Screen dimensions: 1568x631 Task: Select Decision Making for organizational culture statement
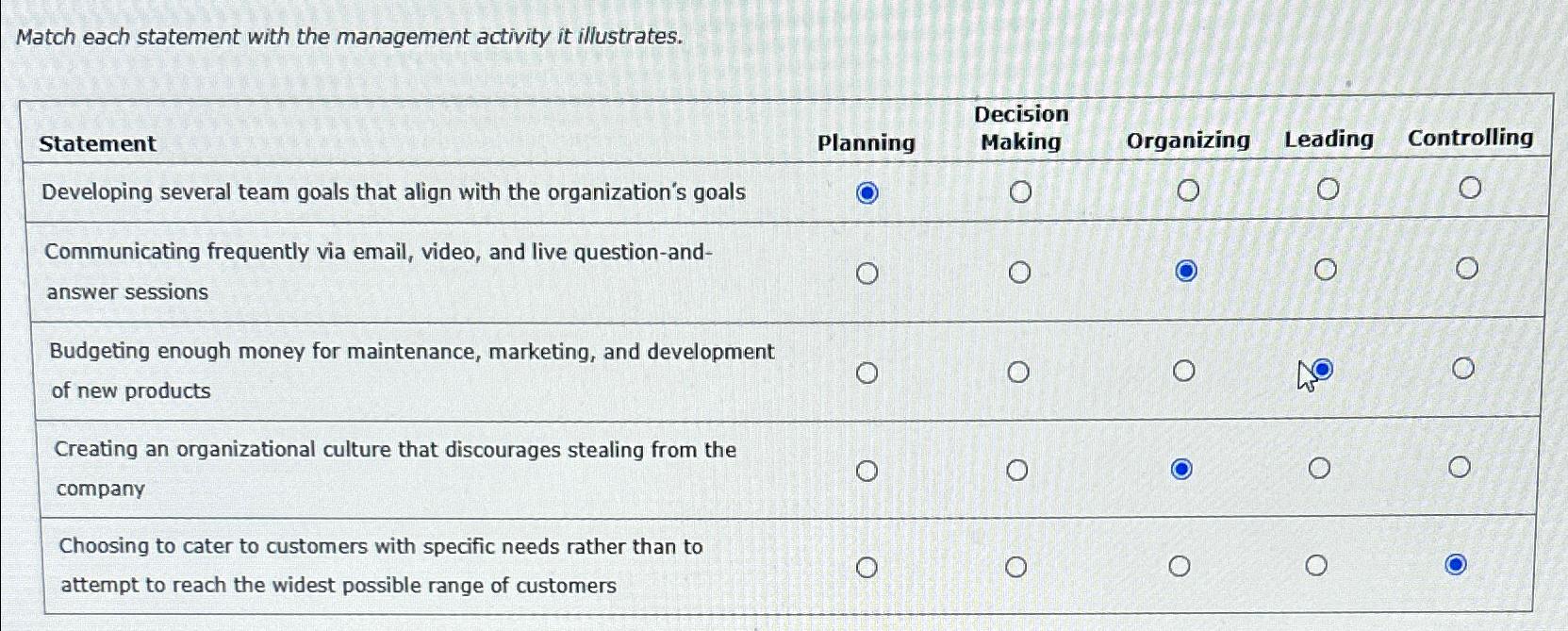1016,468
